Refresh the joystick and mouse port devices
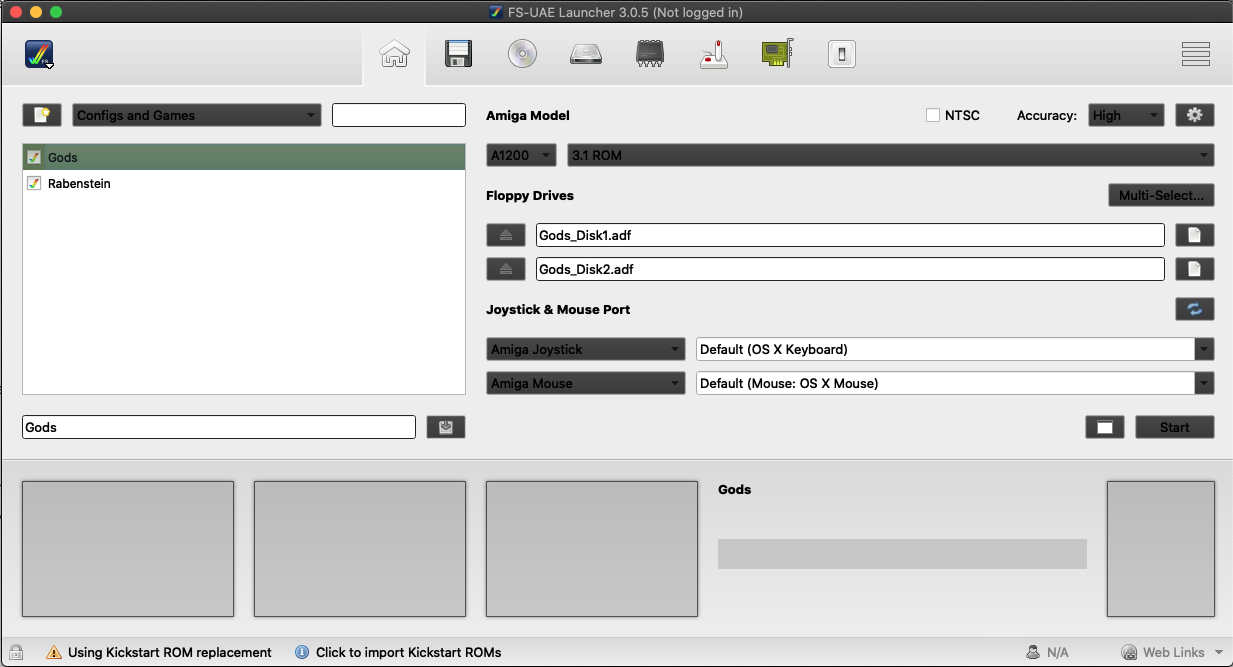Screen dimensions: 1233x667 (1194, 309)
